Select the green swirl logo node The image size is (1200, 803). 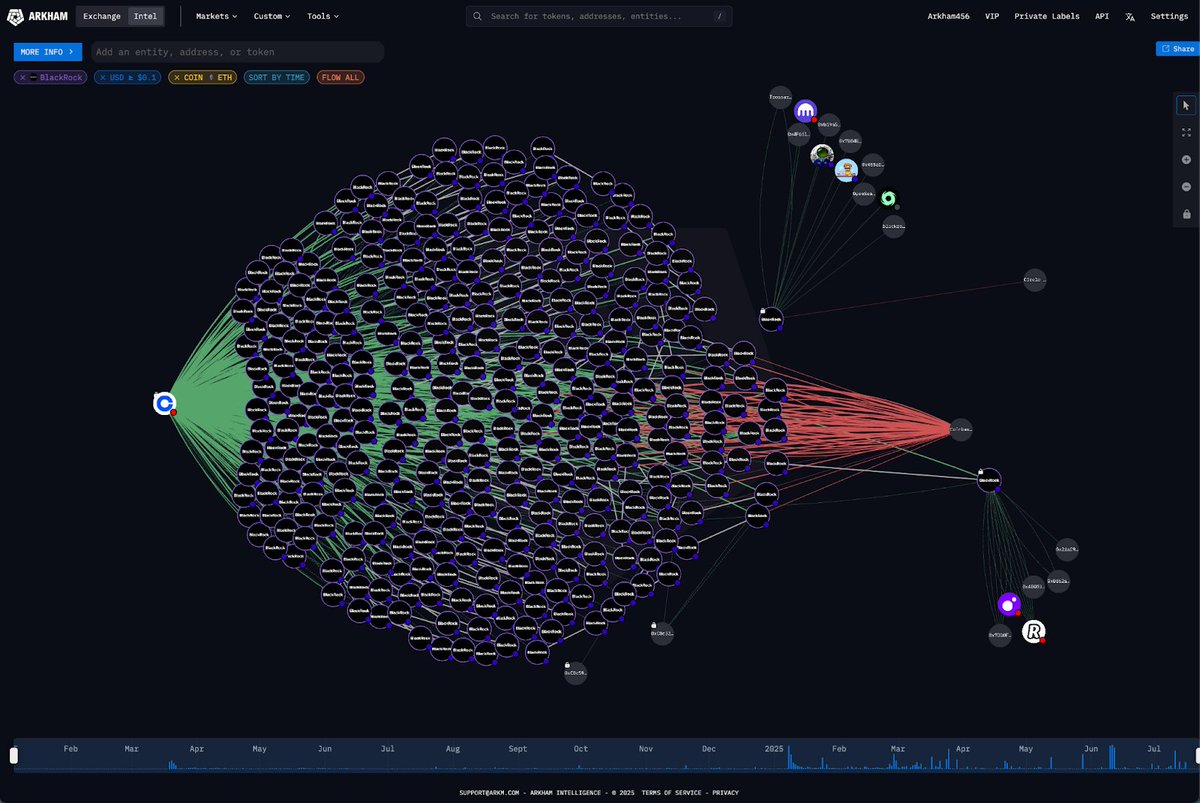[889, 198]
